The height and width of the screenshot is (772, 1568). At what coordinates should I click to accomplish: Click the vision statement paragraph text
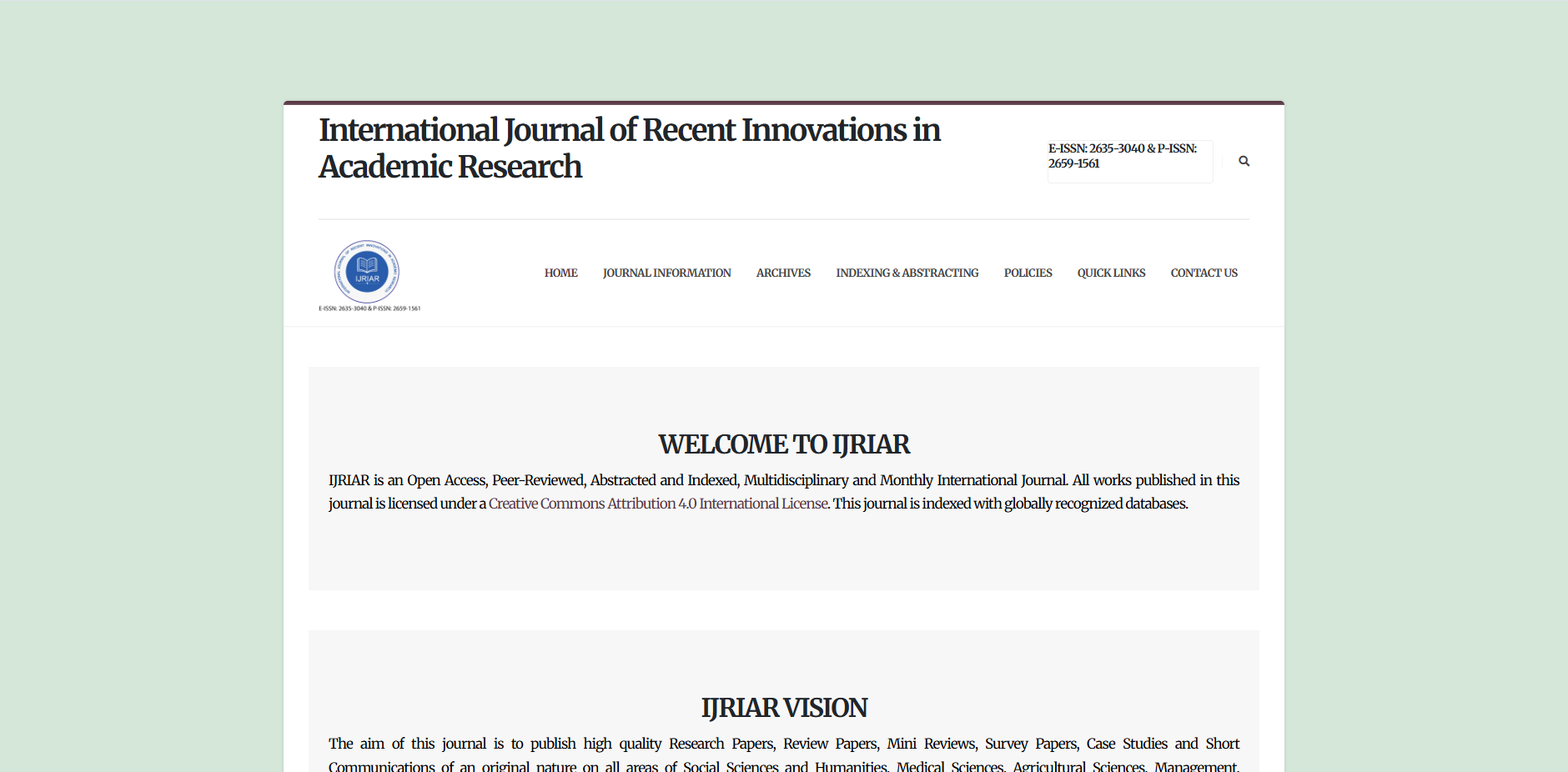pos(783,744)
